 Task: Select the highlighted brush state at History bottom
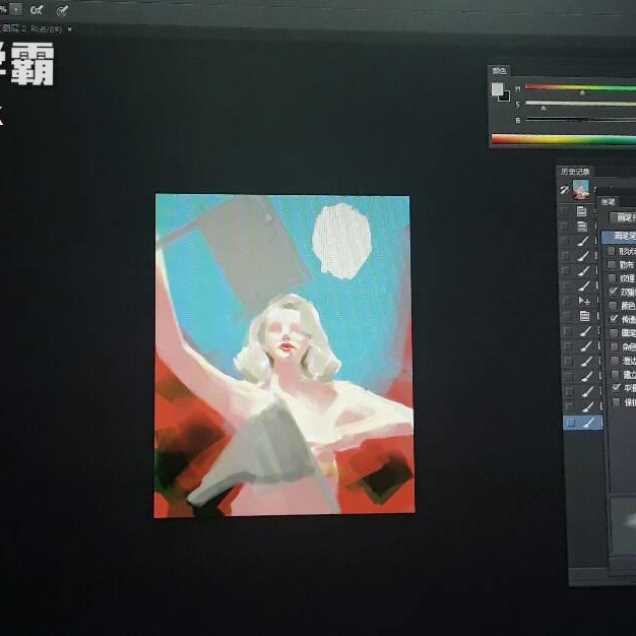point(582,423)
